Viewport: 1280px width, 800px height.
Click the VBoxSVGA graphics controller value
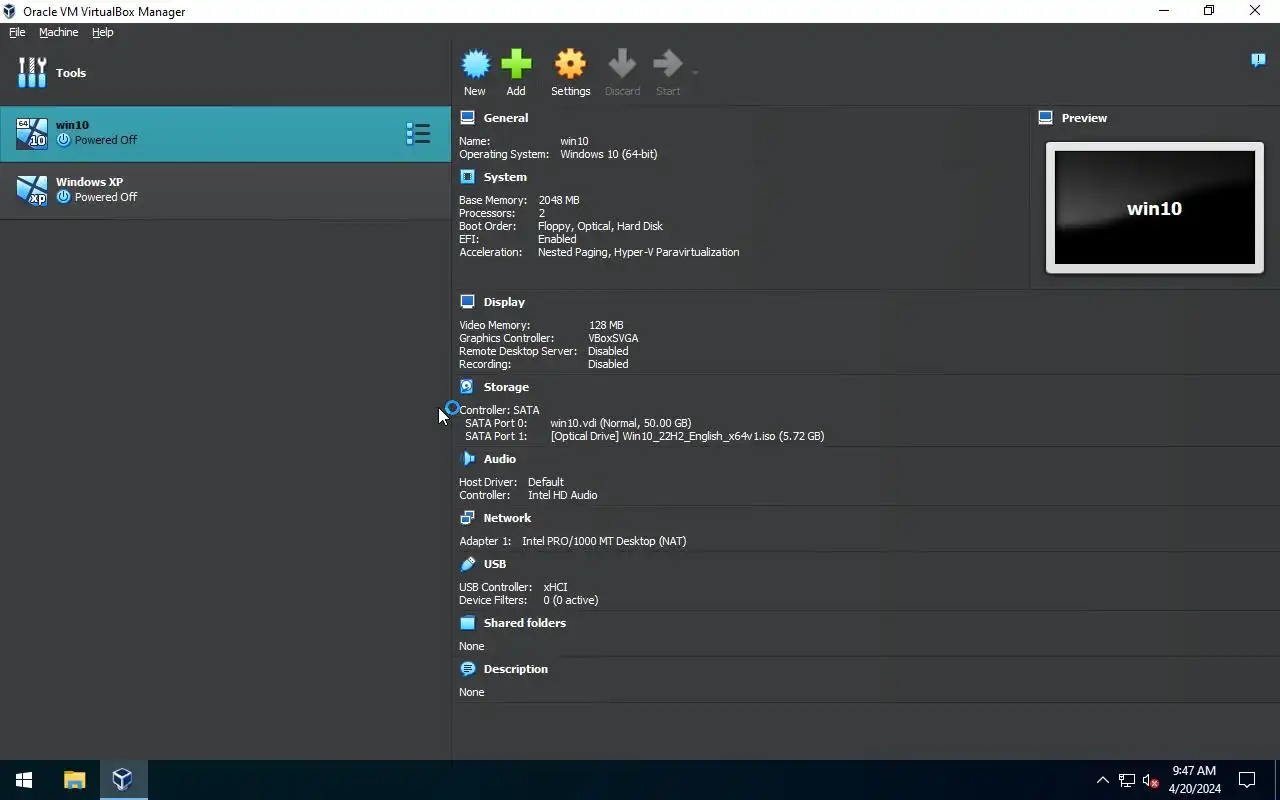click(x=613, y=338)
